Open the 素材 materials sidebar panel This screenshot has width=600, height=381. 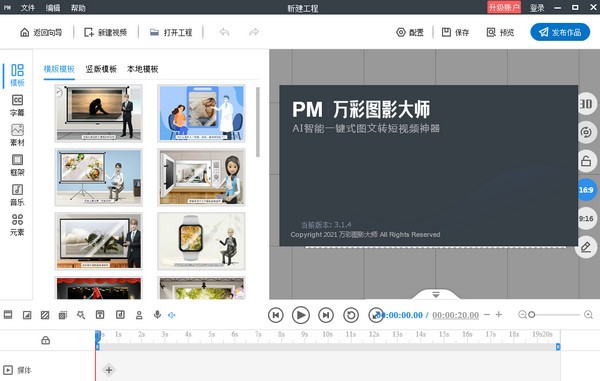point(17,135)
